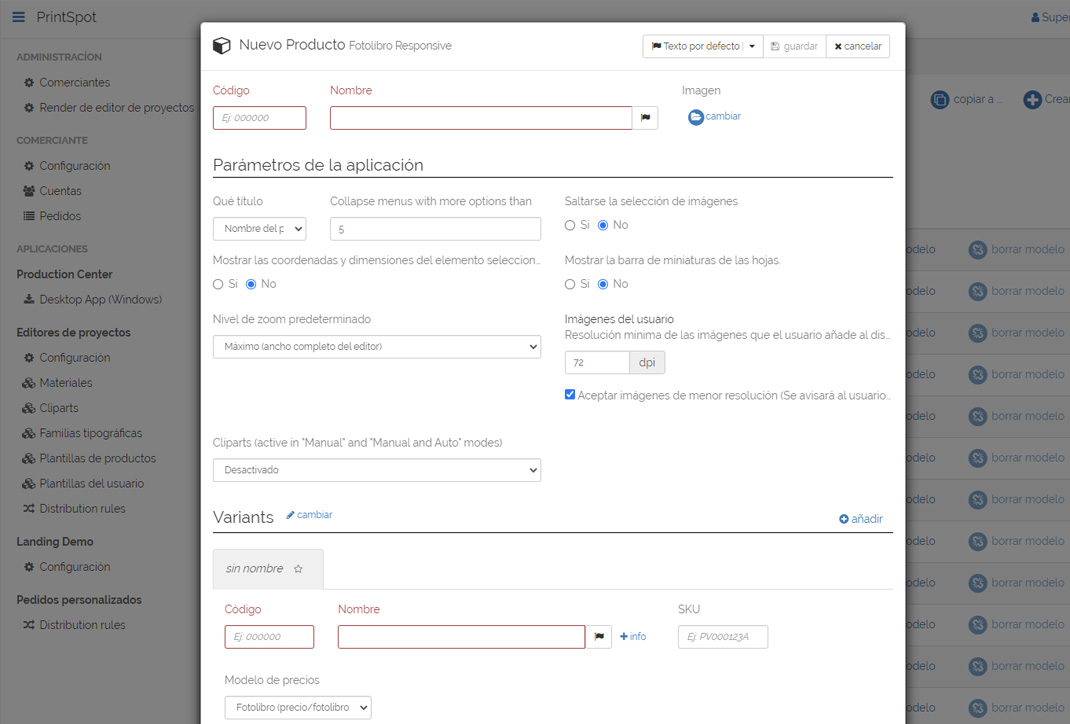Open the Modelo de precios dropdown
This screenshot has width=1070, height=724.
298,708
